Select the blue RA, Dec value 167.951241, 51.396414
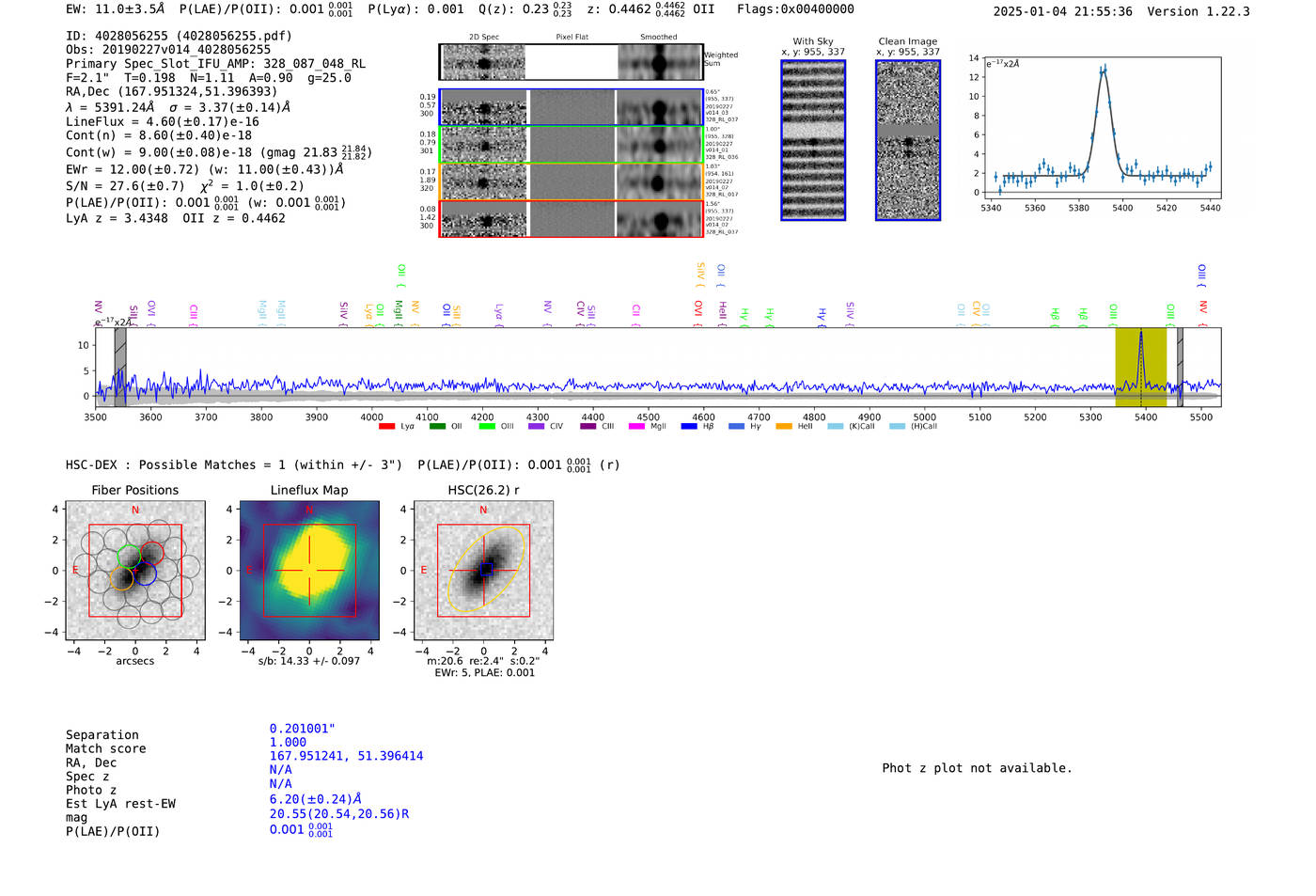This screenshot has width=1316, height=896. coord(346,756)
